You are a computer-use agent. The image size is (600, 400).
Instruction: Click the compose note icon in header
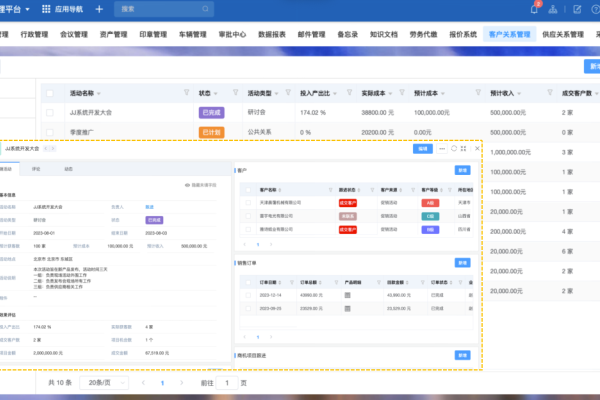coord(577,9)
